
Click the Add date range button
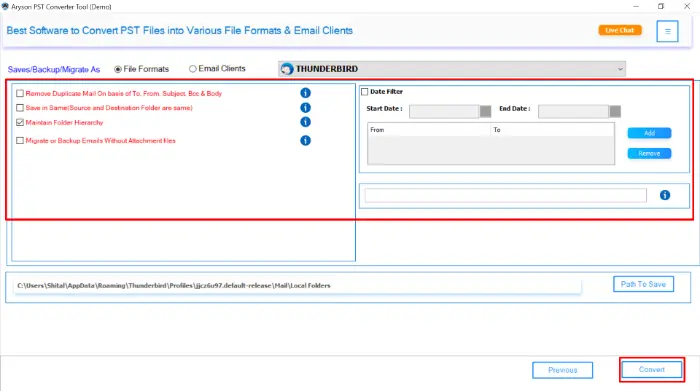pos(649,133)
